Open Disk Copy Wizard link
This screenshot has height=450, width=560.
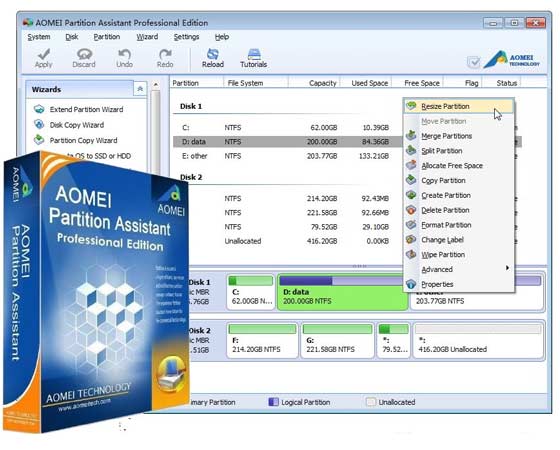click(x=77, y=125)
